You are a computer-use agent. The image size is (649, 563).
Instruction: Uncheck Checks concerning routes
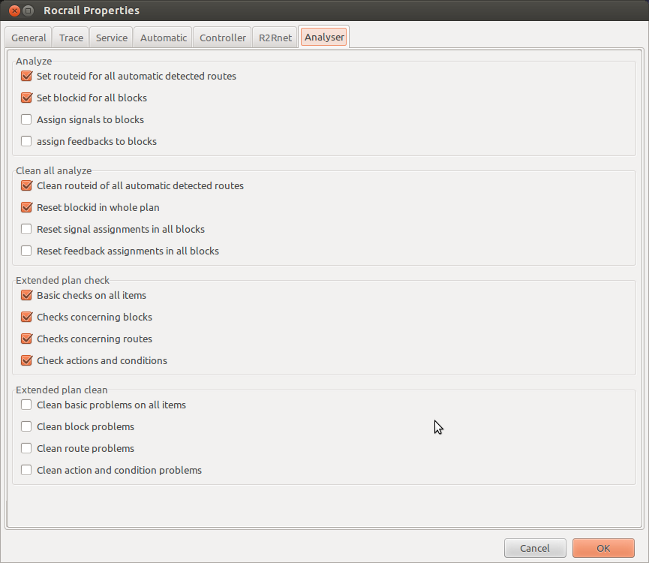pos(27,339)
